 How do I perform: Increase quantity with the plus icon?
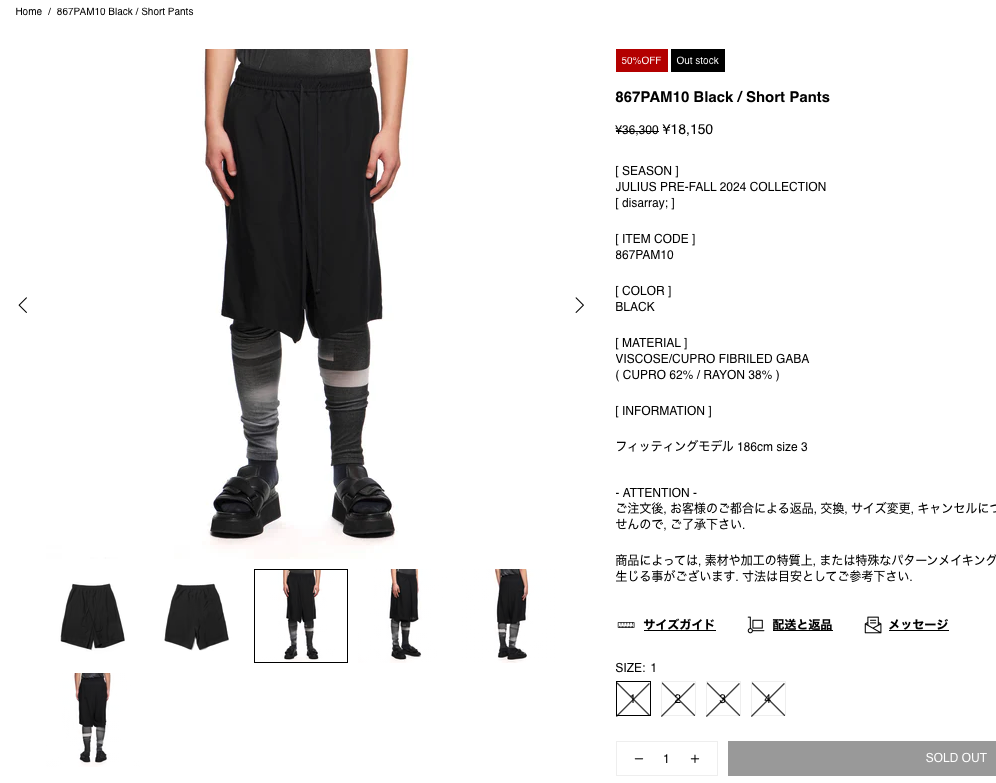point(695,759)
